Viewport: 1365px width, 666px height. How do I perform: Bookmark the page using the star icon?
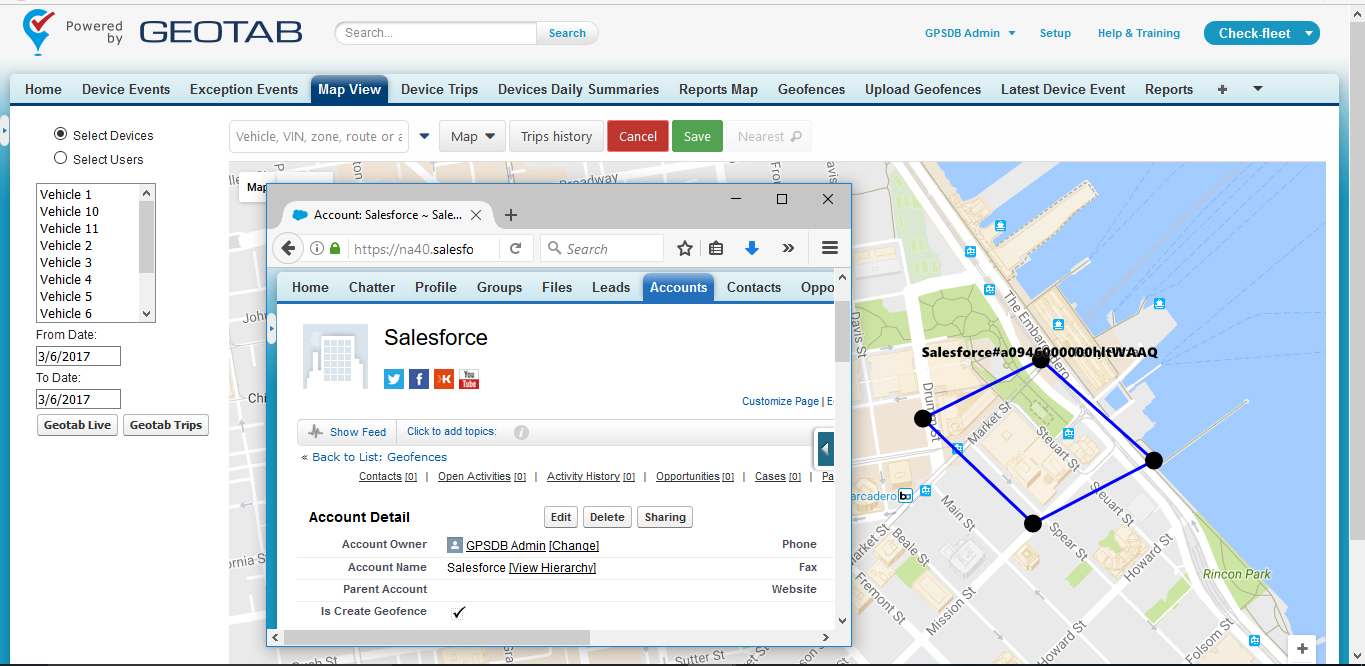684,248
